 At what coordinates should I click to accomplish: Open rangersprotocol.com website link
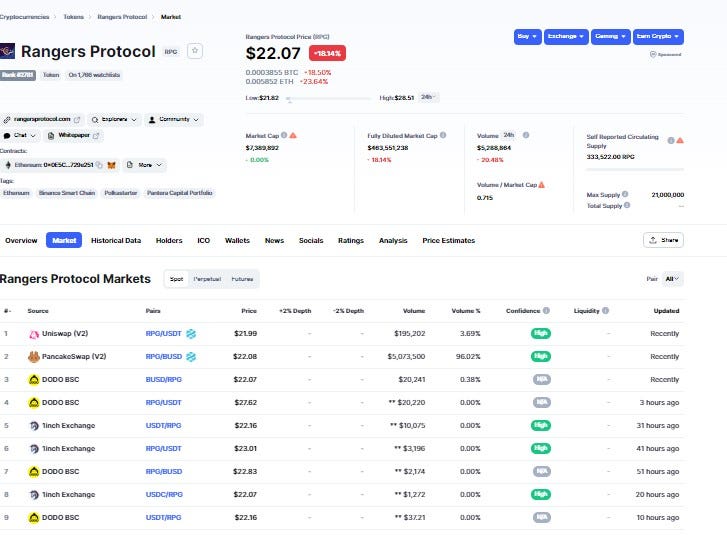coord(42,120)
